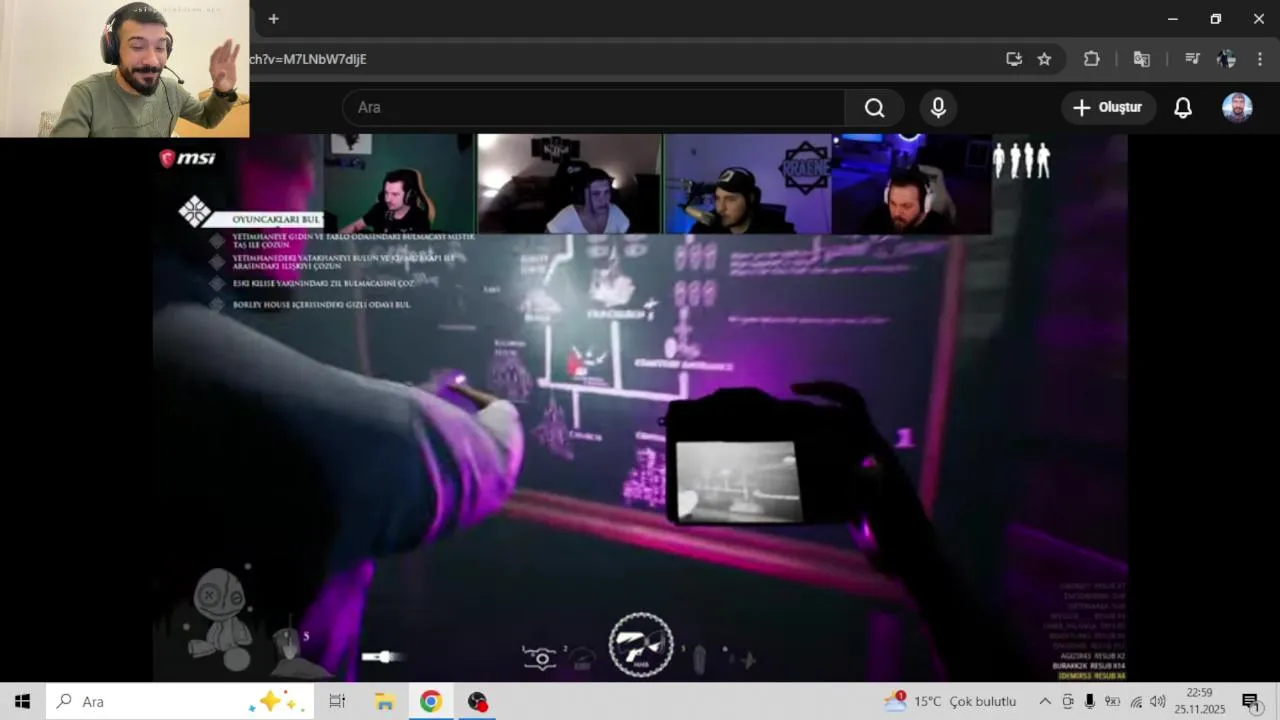Open the volume speaker tray icon

coord(1158,702)
